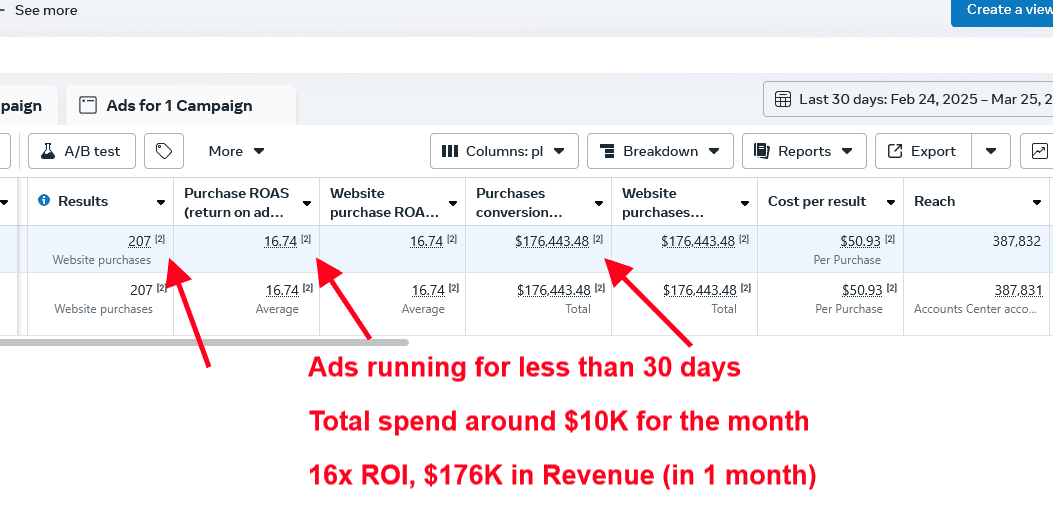
Task: Click the Cost per result header label
Action: click(817, 201)
